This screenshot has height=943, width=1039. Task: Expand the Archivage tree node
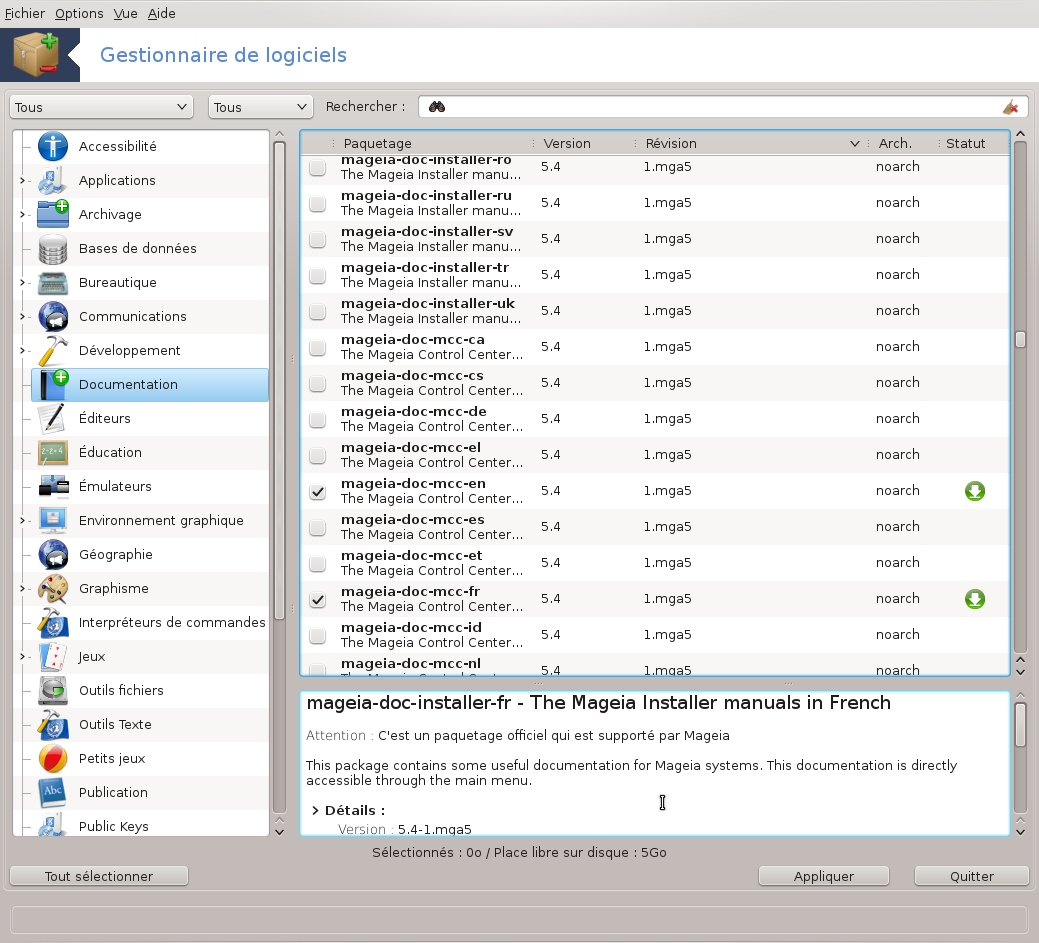pyautogui.click(x=22, y=214)
